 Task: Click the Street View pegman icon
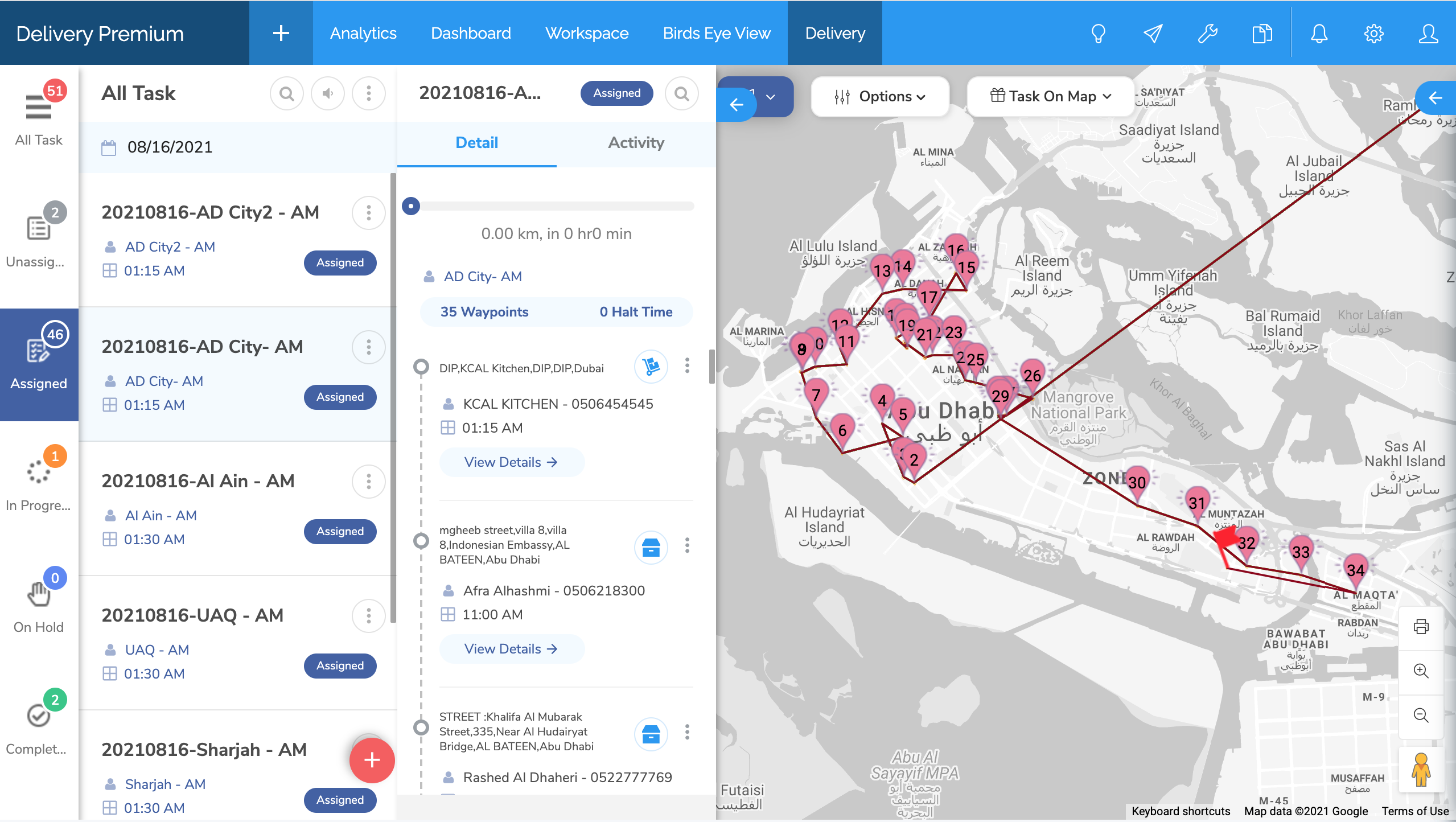point(1421,770)
